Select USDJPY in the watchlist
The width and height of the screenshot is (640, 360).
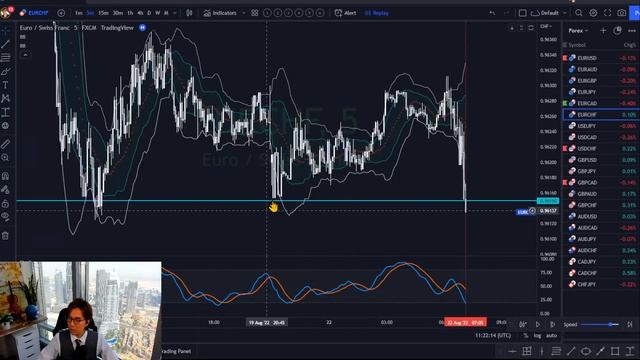click(601, 126)
